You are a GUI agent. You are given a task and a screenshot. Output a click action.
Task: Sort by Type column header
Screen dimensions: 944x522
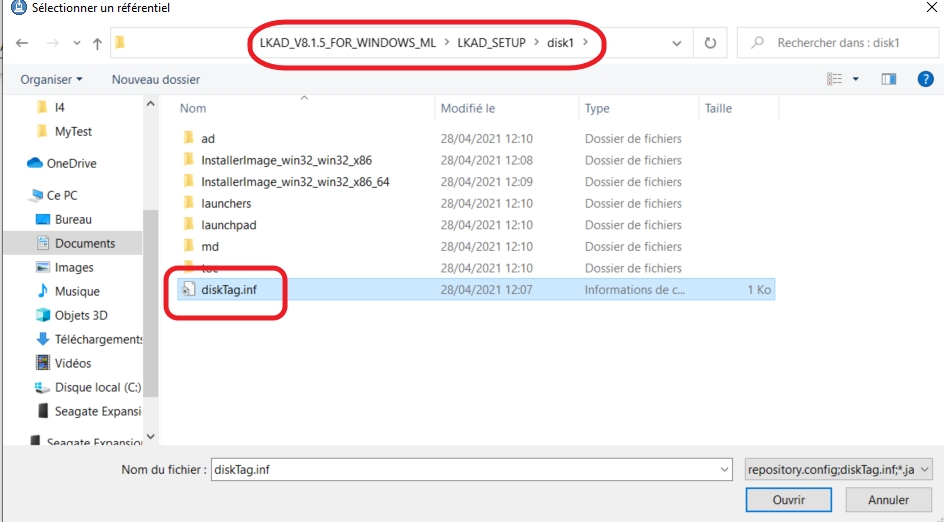point(597,108)
